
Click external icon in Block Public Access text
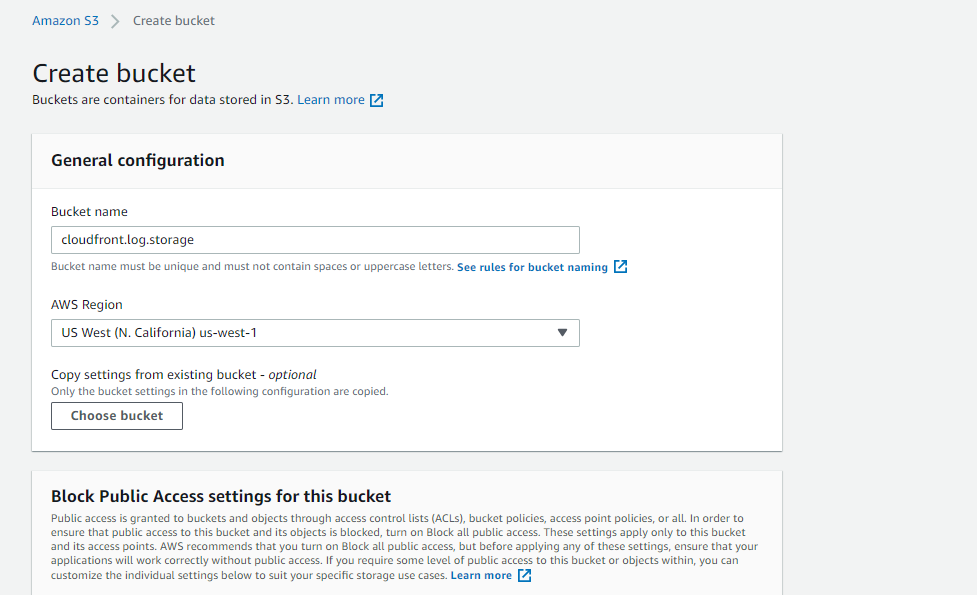[524, 576]
